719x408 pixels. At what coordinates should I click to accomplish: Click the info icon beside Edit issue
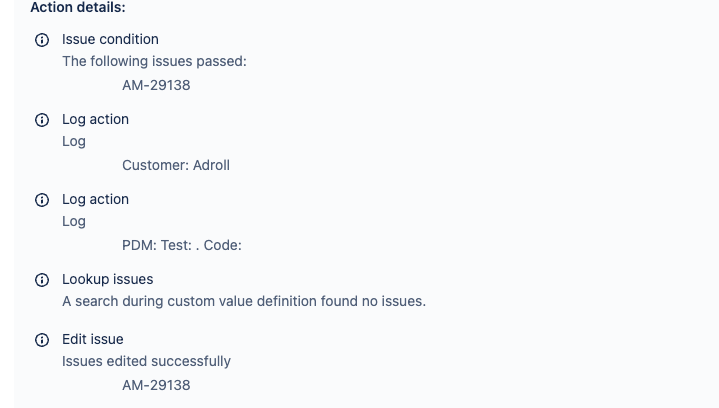pos(42,340)
